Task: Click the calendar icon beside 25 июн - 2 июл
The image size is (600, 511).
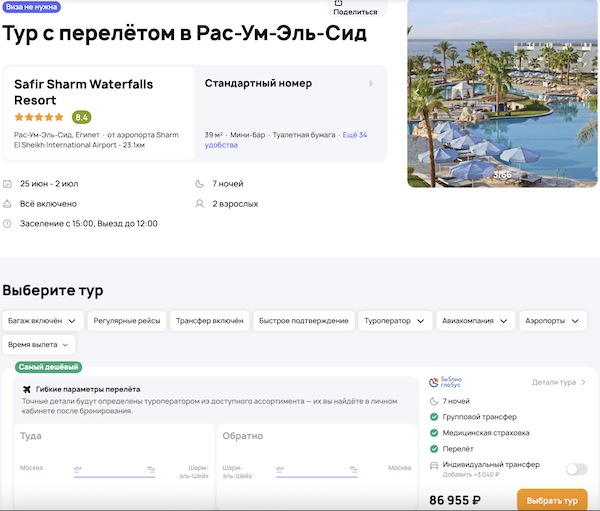Action: tap(8, 184)
